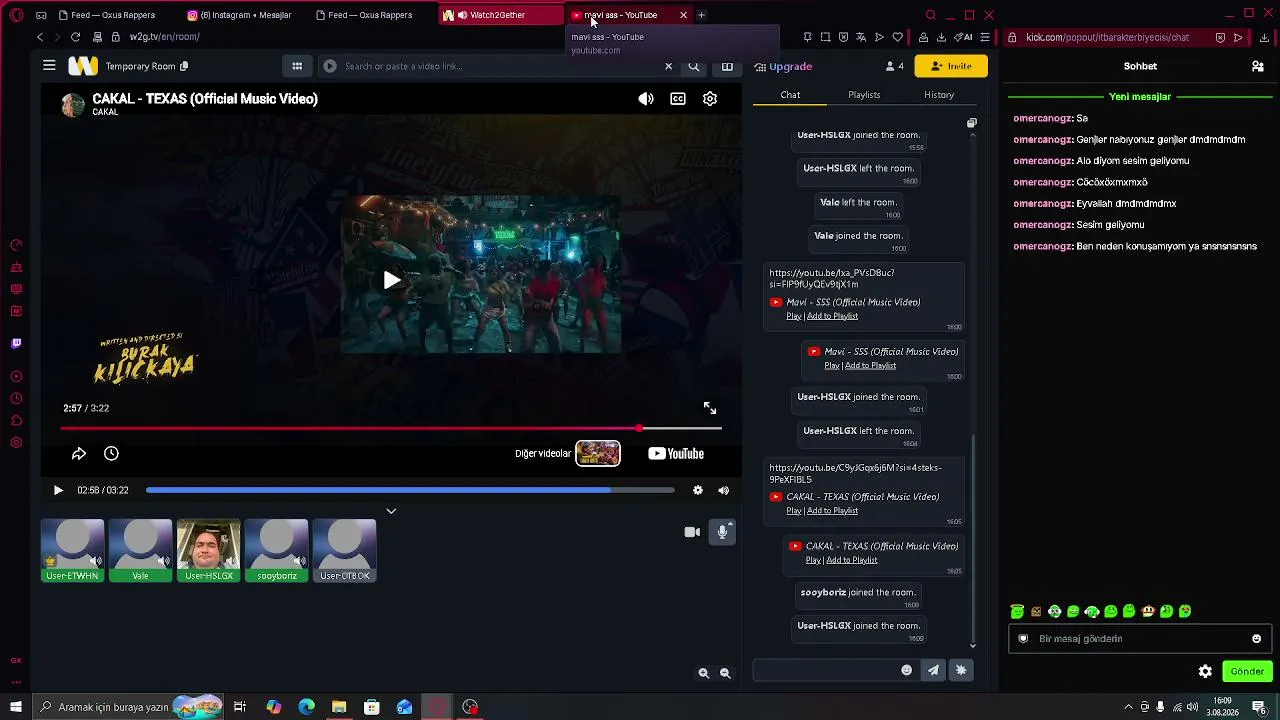Play the paused video with center button

coord(392,280)
